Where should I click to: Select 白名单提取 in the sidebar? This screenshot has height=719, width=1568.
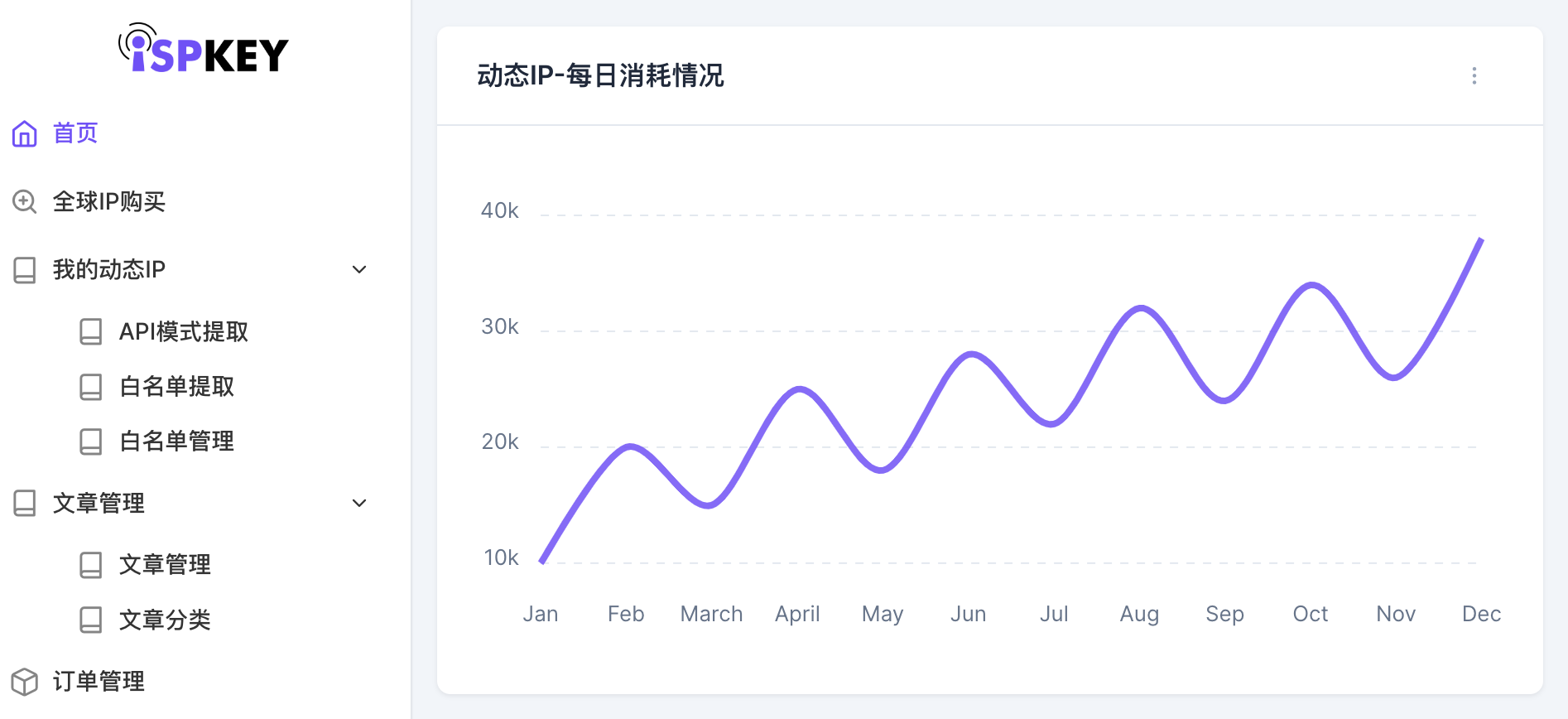pyautogui.click(x=176, y=386)
